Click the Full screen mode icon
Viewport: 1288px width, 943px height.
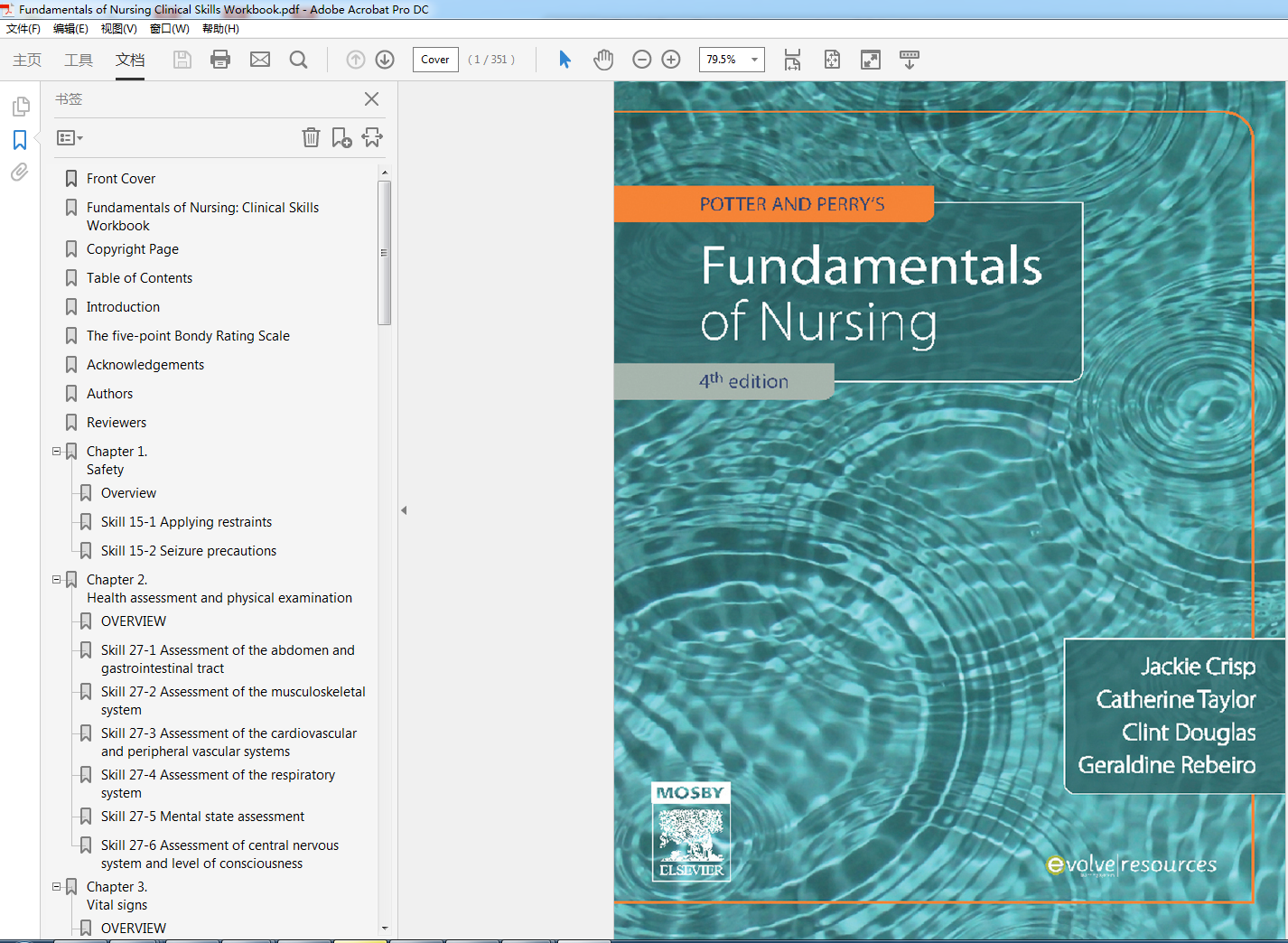pos(871,60)
